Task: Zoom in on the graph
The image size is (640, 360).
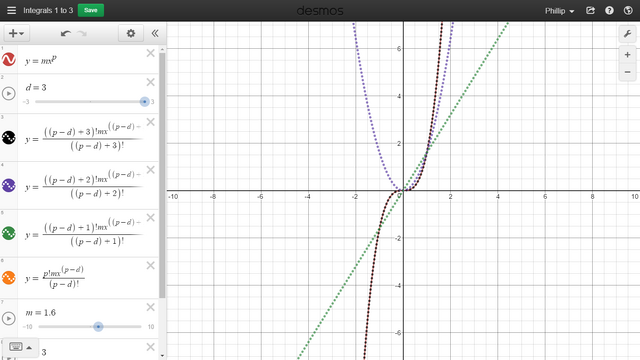Action: 627,55
